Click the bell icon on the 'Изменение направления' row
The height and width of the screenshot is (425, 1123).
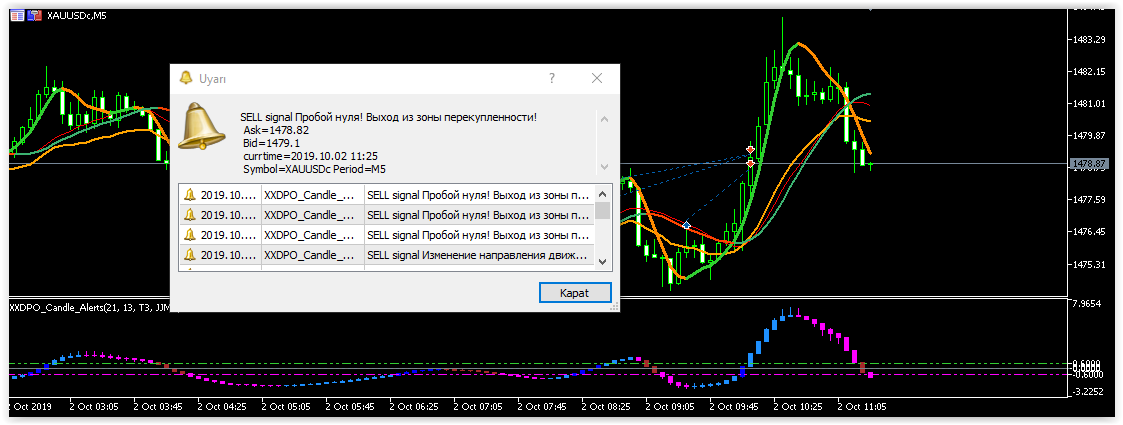(190, 254)
